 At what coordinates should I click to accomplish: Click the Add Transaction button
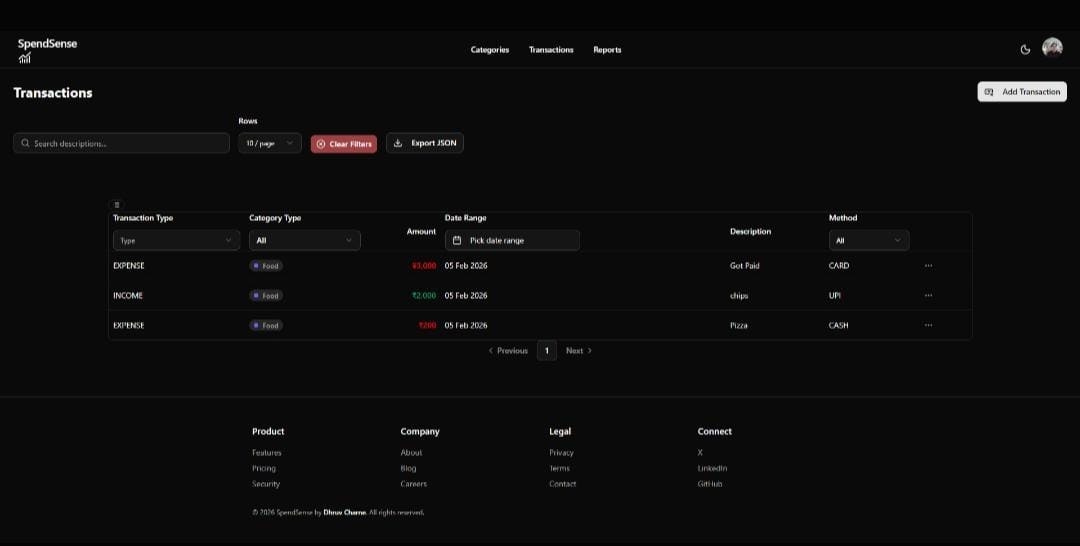(1022, 92)
